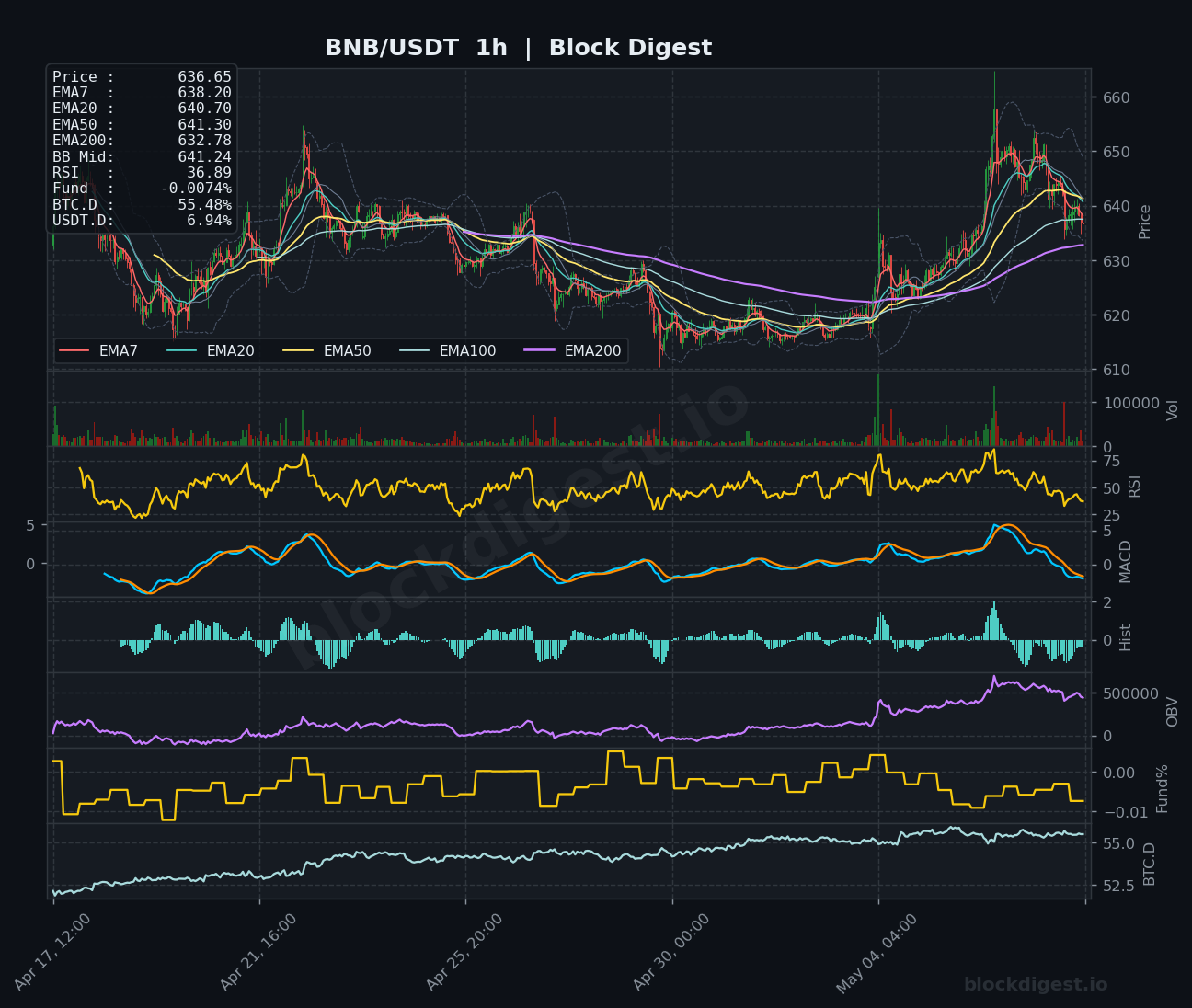Image resolution: width=1192 pixels, height=1008 pixels.
Task: Click the OBV axis label
Action: 1172,712
